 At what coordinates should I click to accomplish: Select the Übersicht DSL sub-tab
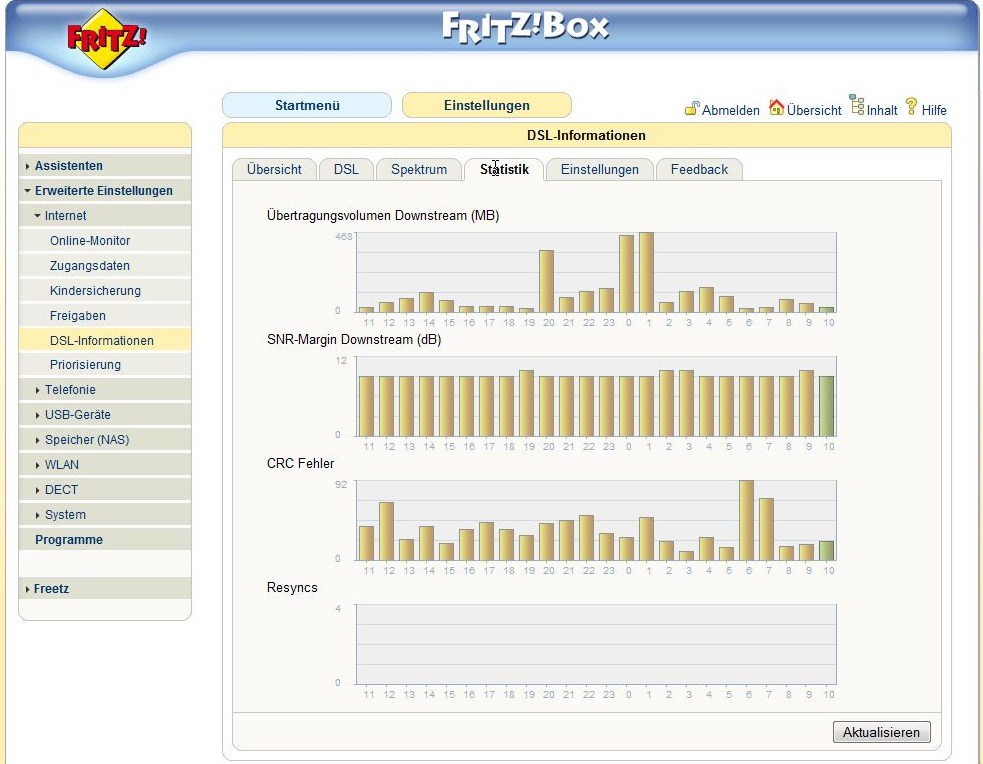coord(274,169)
